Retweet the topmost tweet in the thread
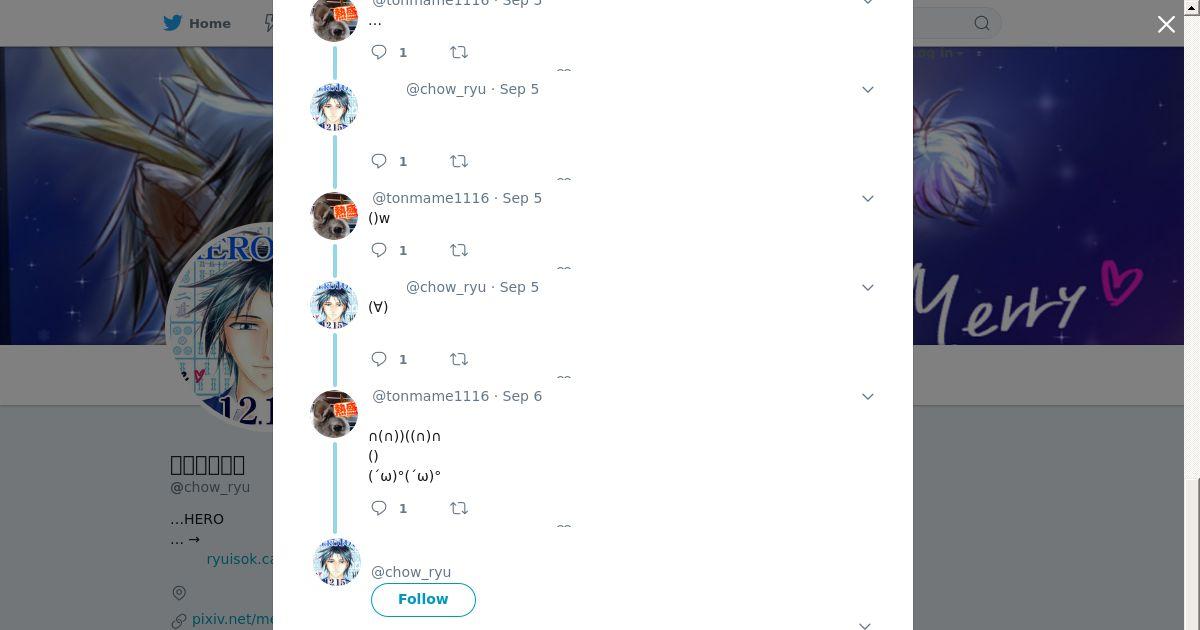The image size is (1200, 630). pyautogui.click(x=459, y=52)
